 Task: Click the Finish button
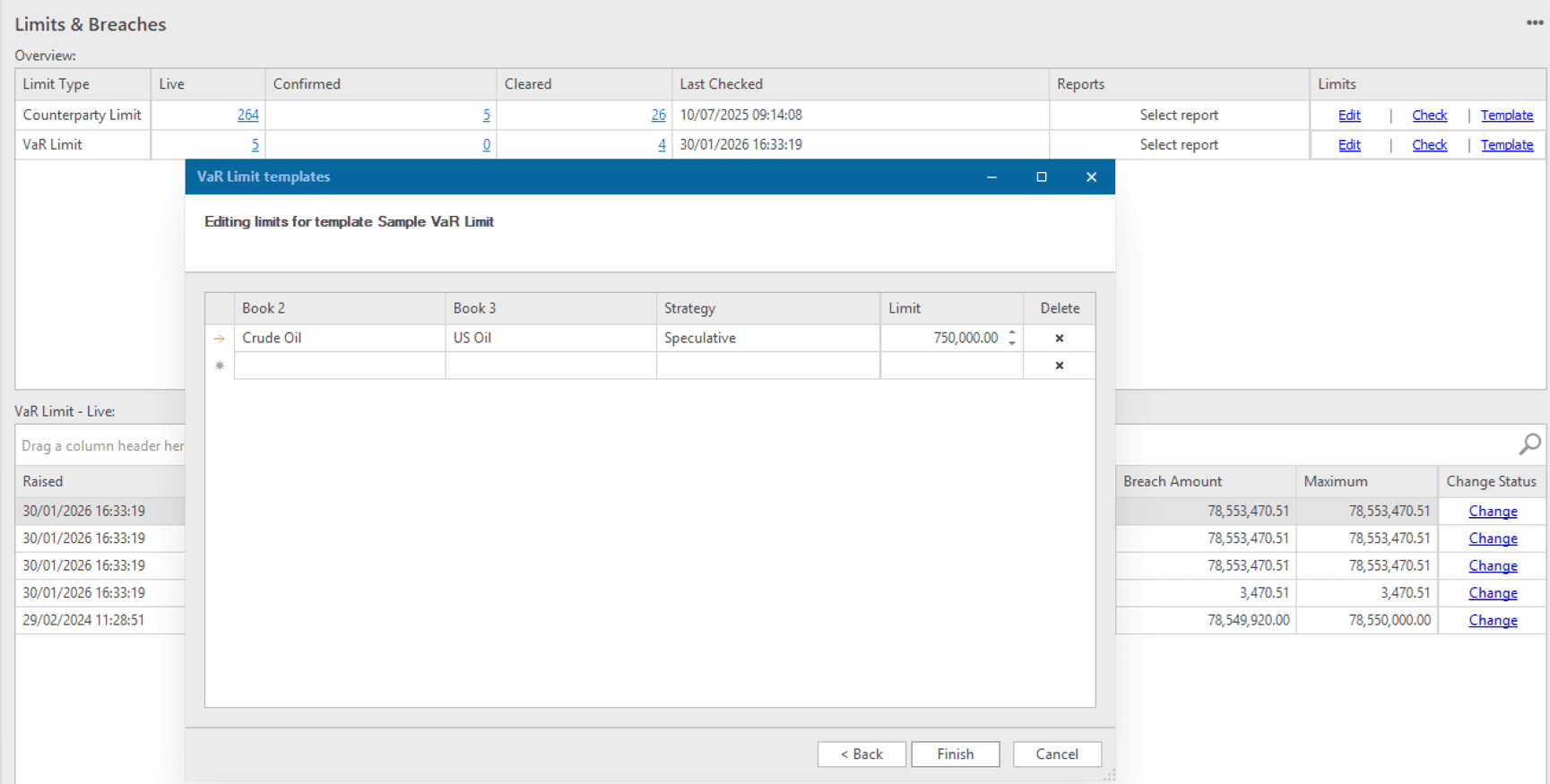955,754
